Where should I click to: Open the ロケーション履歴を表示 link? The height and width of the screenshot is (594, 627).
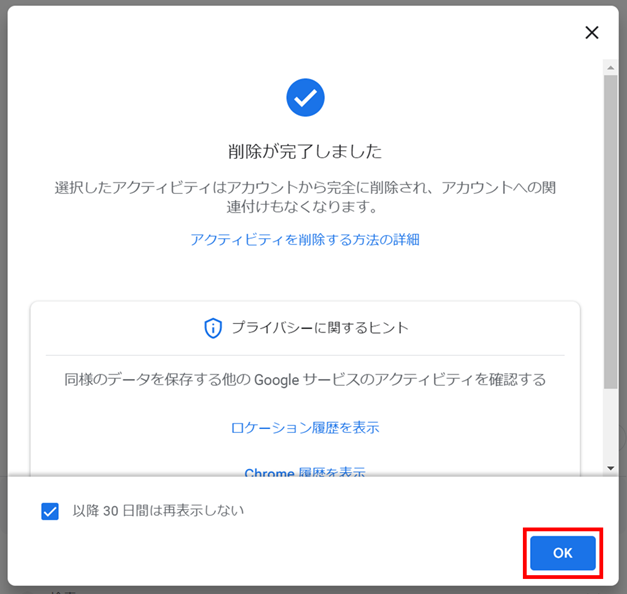[305, 428]
